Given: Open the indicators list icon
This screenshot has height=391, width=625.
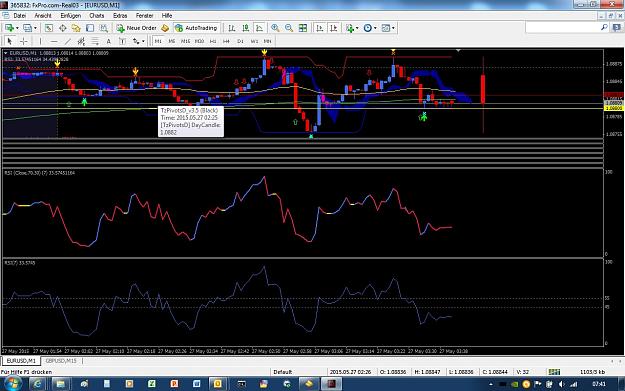Looking at the screenshot, I should (350, 28).
